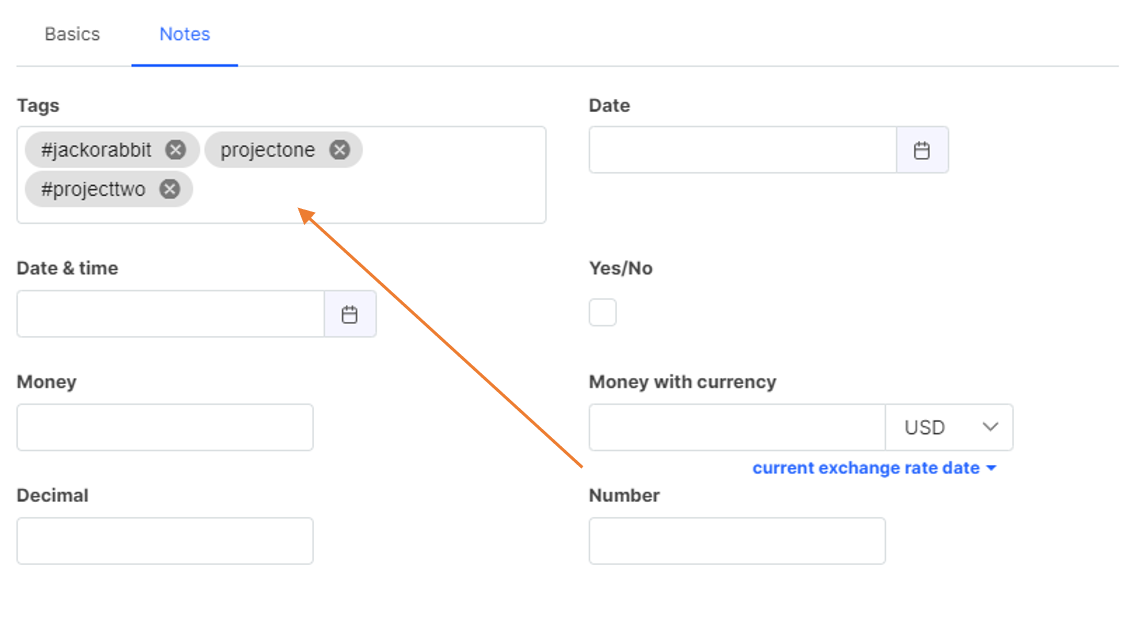Screen dimensions: 1132x624
Task: Select the #jackorabbit tag chip
Action: pyautogui.click(x=96, y=150)
